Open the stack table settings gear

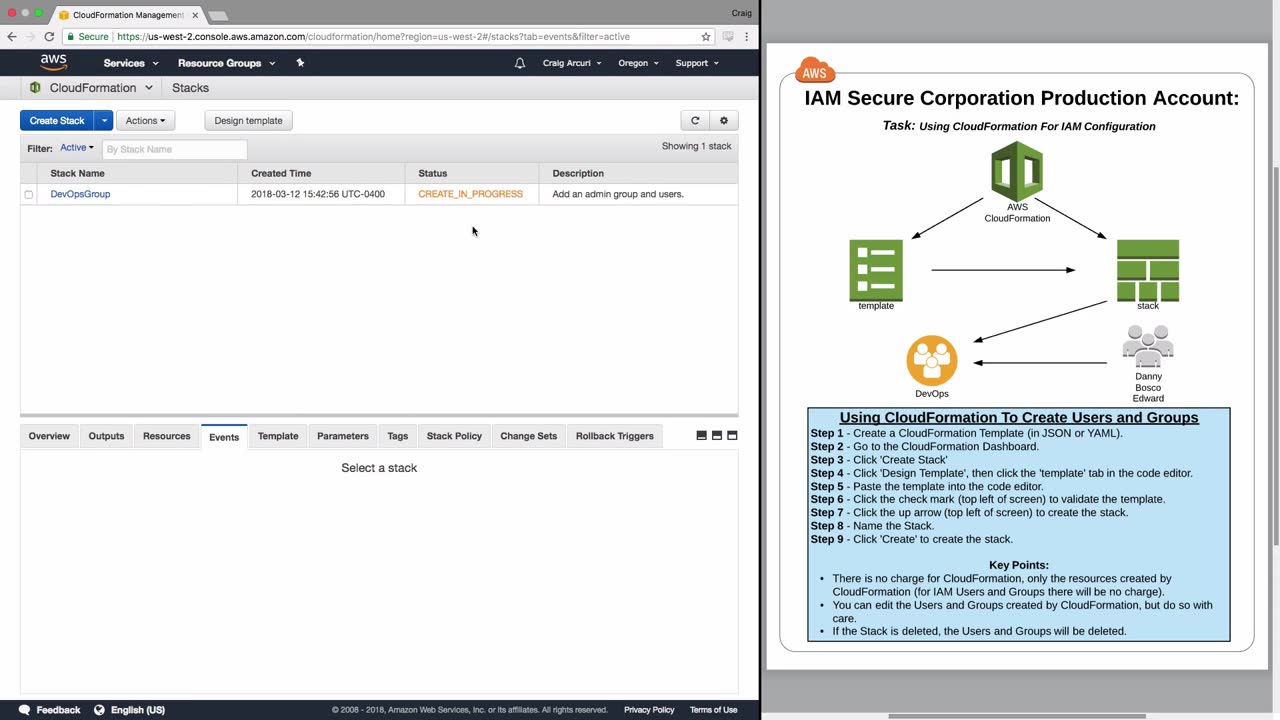pyautogui.click(x=724, y=120)
